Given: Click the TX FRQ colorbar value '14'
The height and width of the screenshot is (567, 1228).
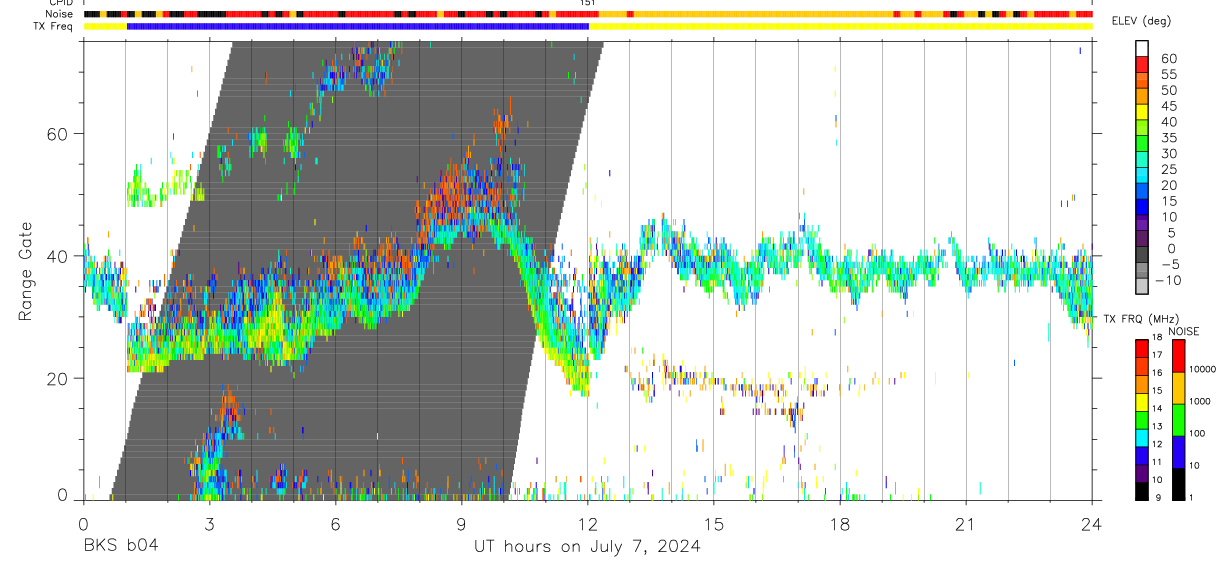Looking at the screenshot, I should 1157,409.
